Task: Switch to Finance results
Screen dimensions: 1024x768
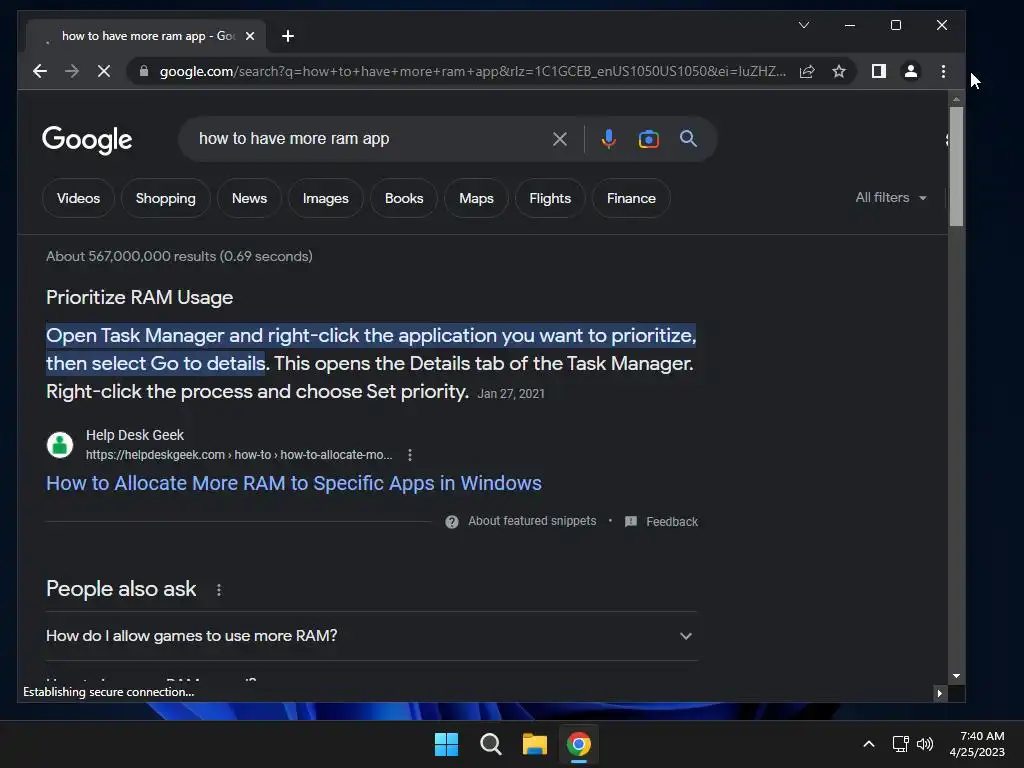Action: click(631, 198)
